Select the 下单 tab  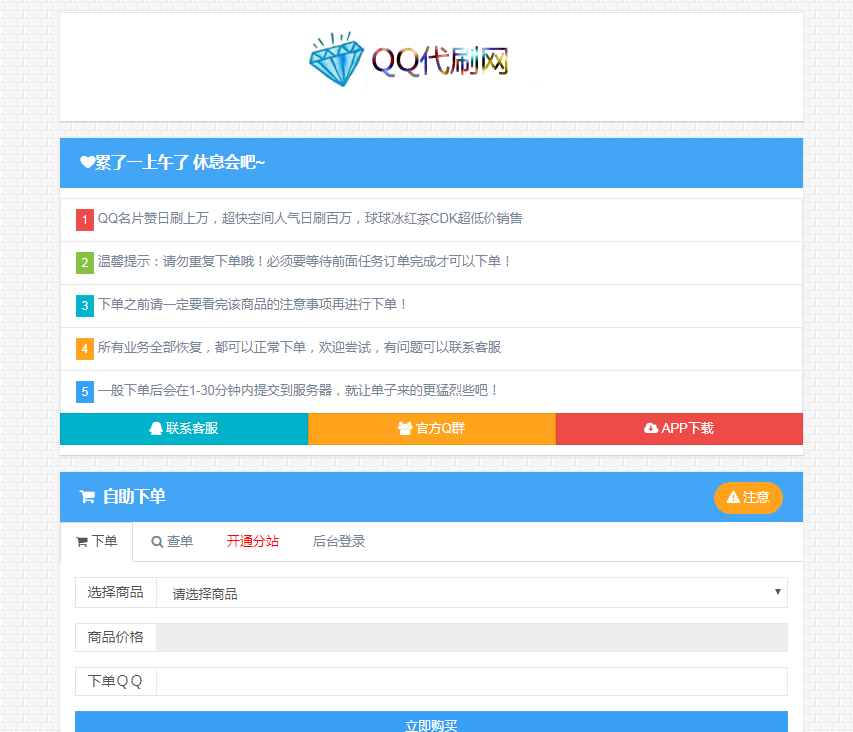point(97,541)
